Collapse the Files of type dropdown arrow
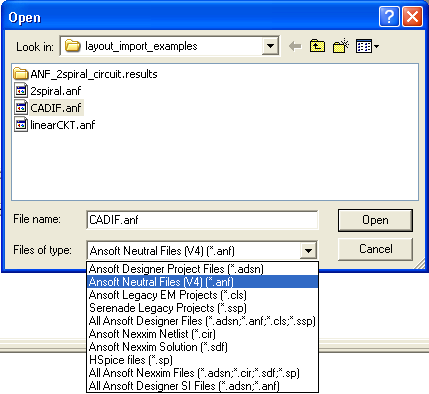 [x=308, y=250]
